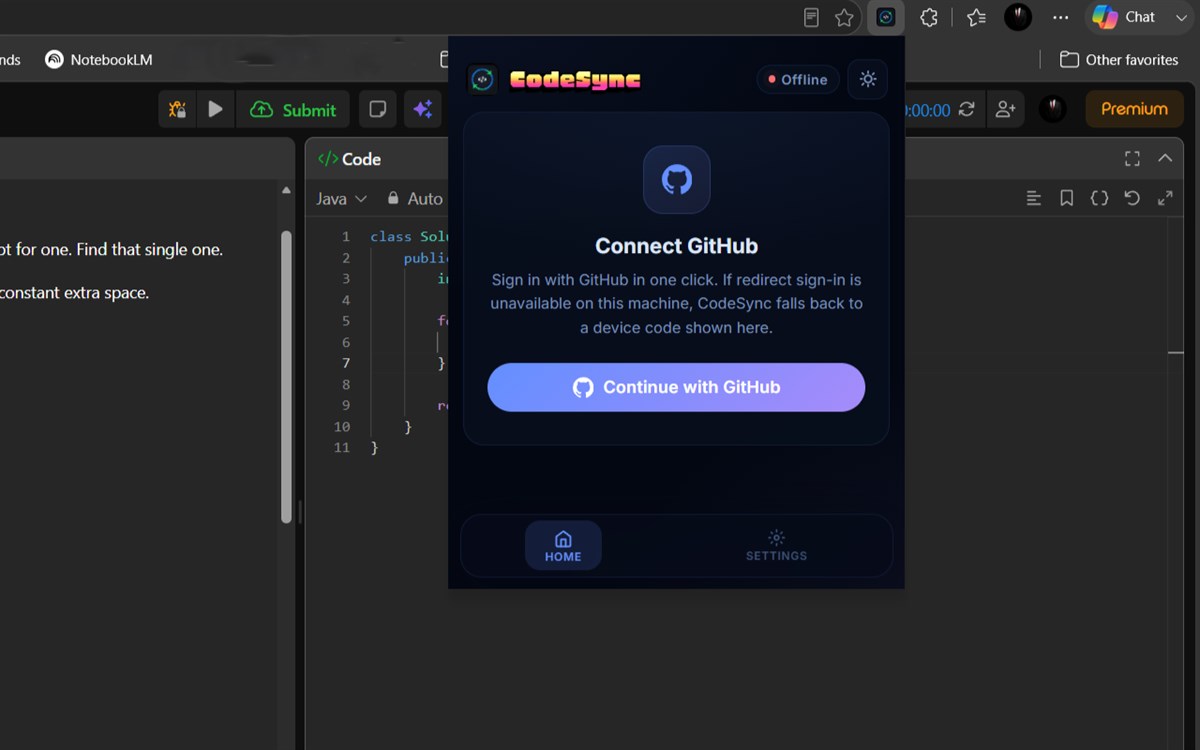1200x750 pixels.
Task: Toggle the CodeSync light theme sun icon
Action: click(x=867, y=79)
